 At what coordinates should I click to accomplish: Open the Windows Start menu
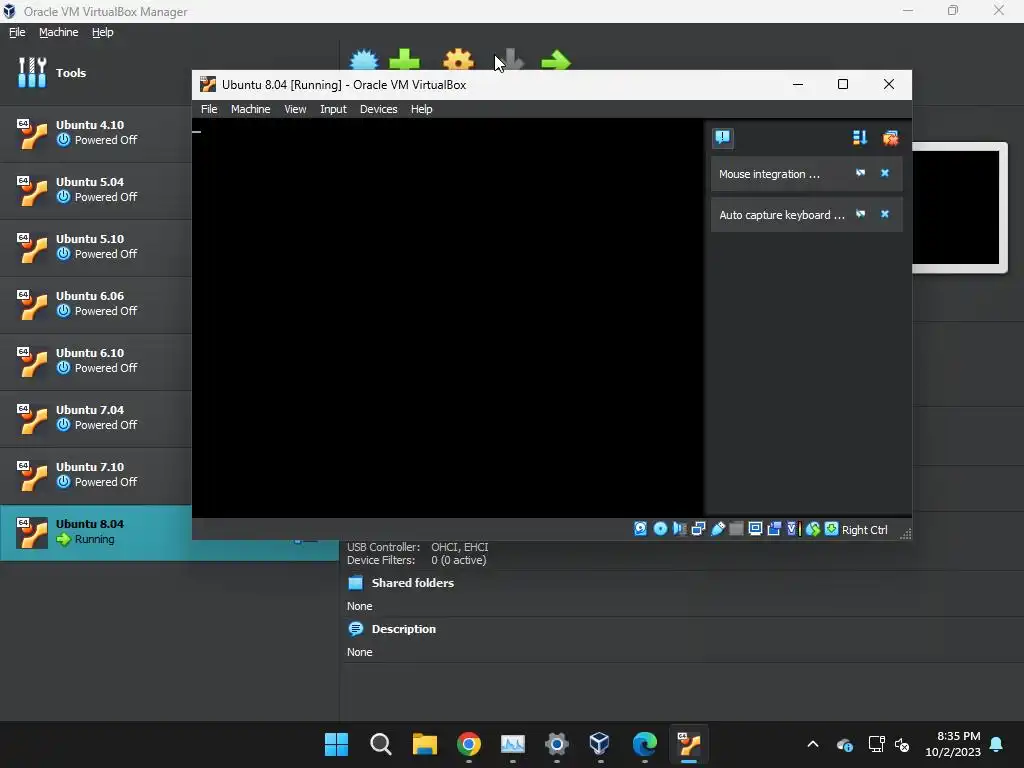coord(336,744)
